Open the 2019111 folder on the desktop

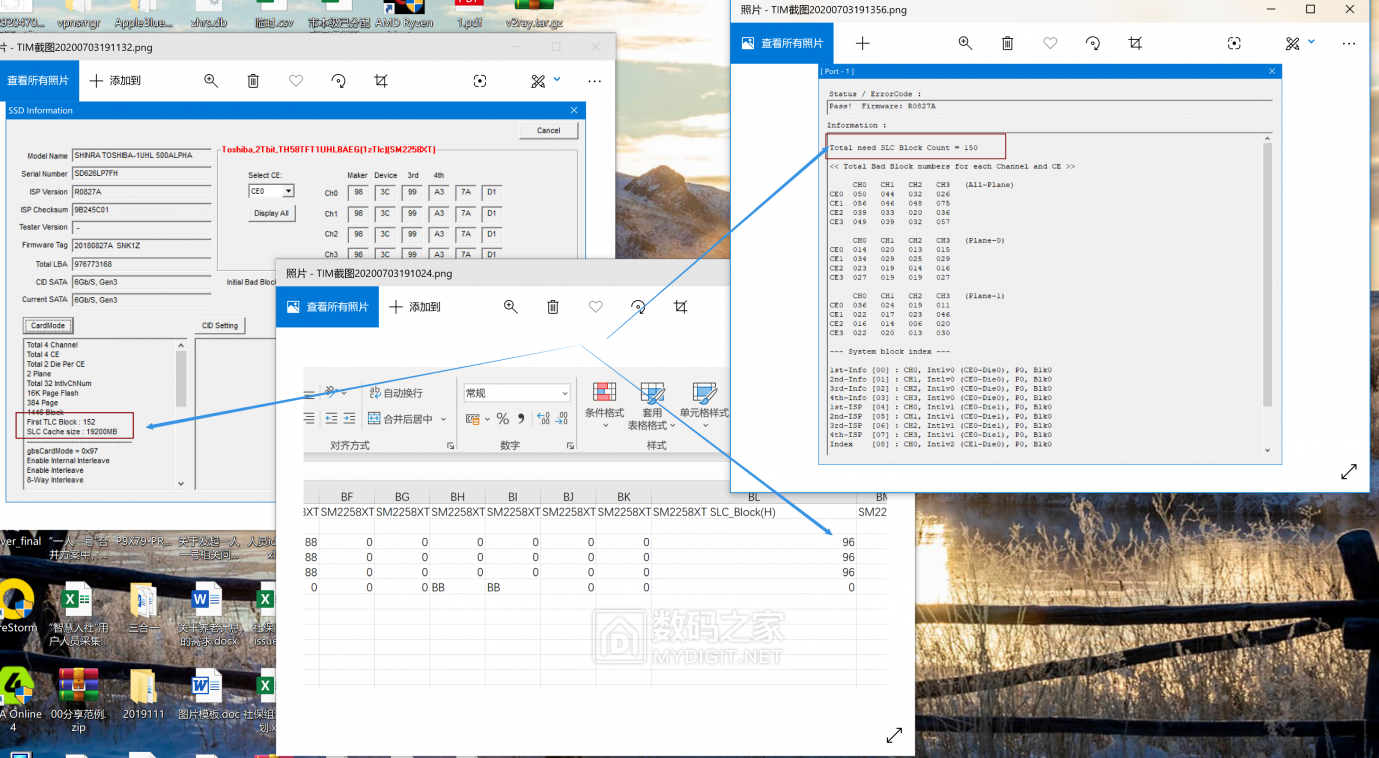click(143, 689)
